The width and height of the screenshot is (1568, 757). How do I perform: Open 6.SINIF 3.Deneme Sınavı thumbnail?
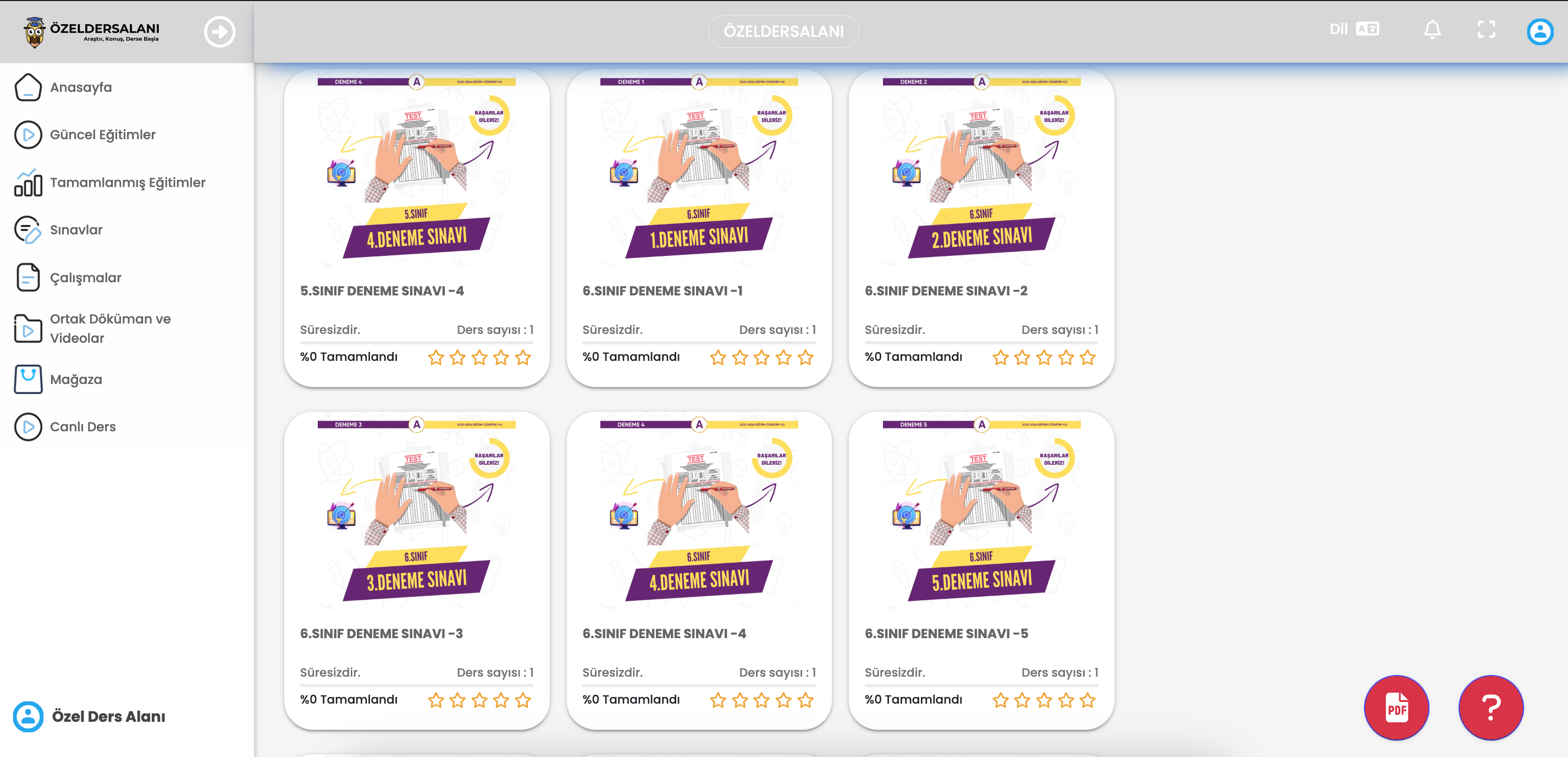click(x=416, y=513)
